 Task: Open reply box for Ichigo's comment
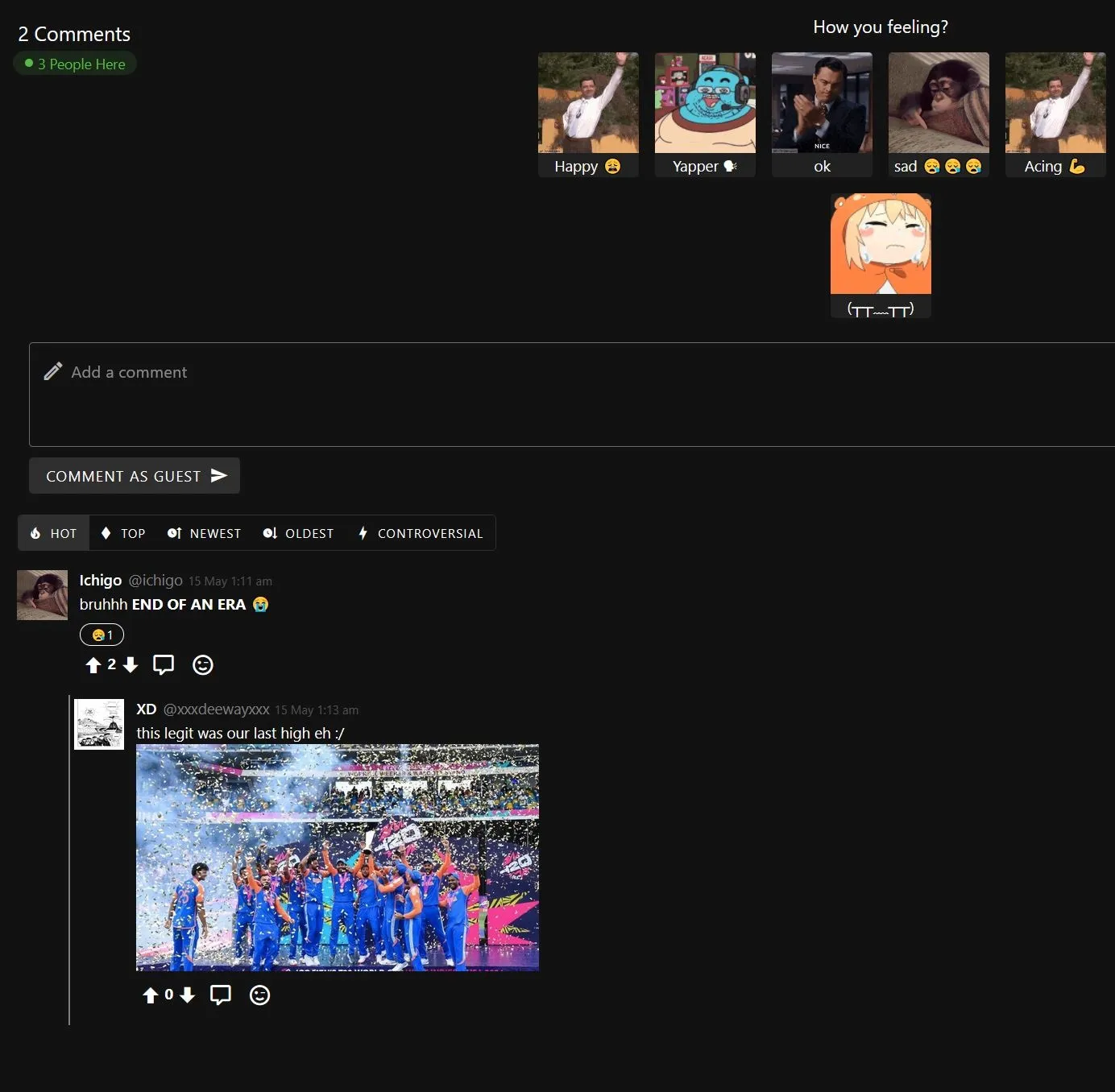click(x=164, y=664)
